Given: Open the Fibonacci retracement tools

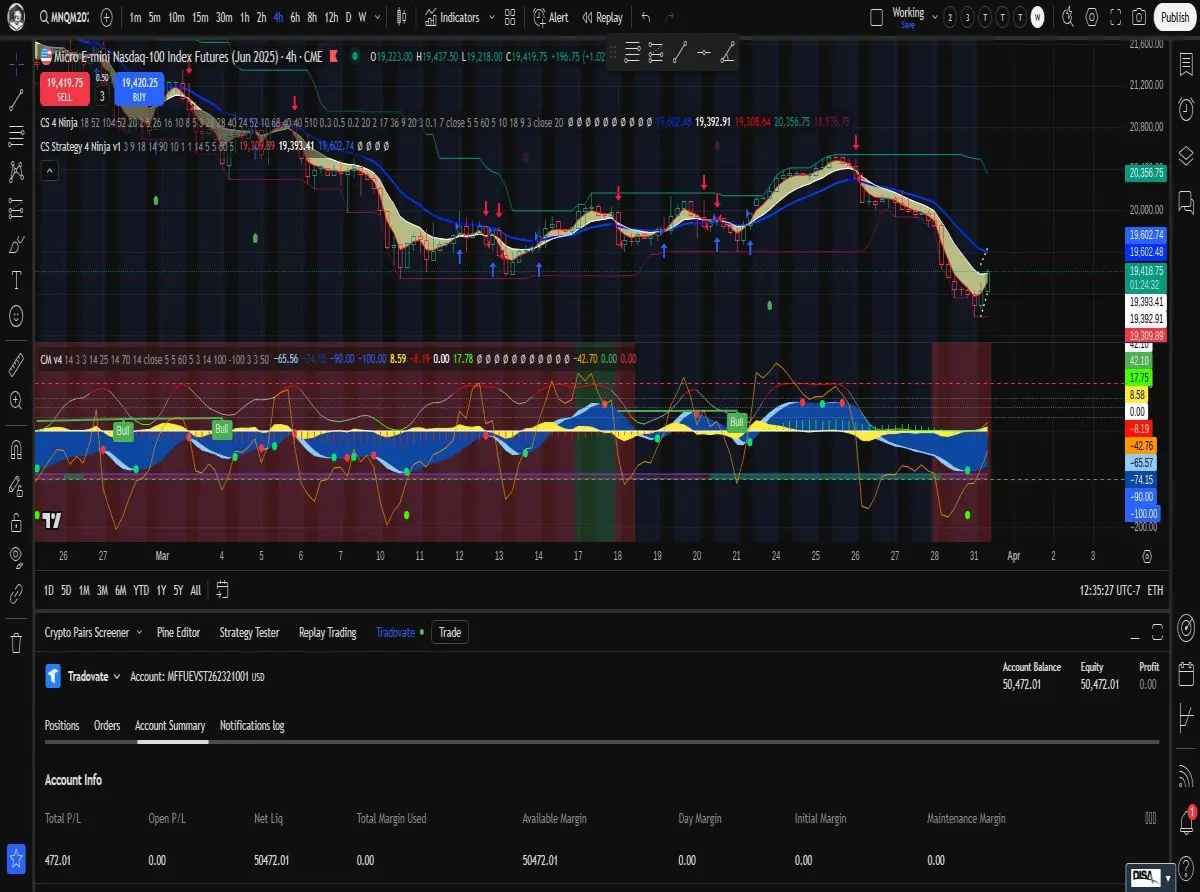Looking at the screenshot, I should click(16, 135).
